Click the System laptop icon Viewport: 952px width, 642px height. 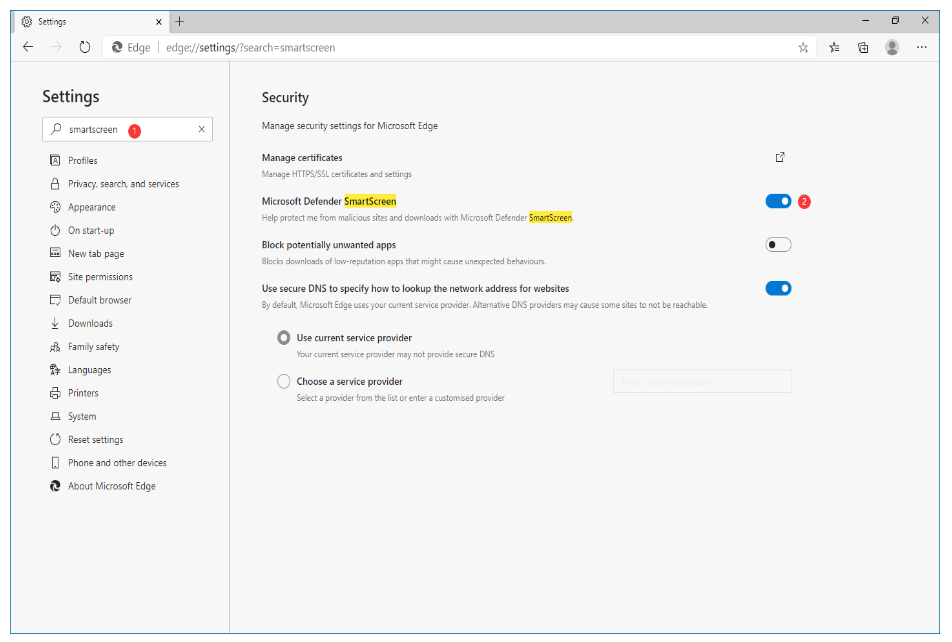(x=55, y=416)
